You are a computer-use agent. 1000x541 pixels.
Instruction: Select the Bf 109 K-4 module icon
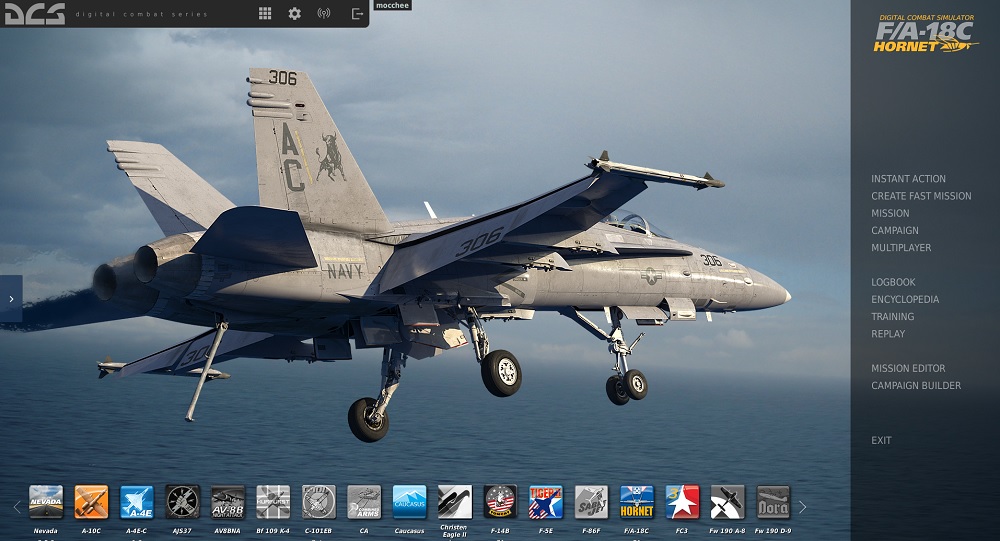click(x=273, y=502)
